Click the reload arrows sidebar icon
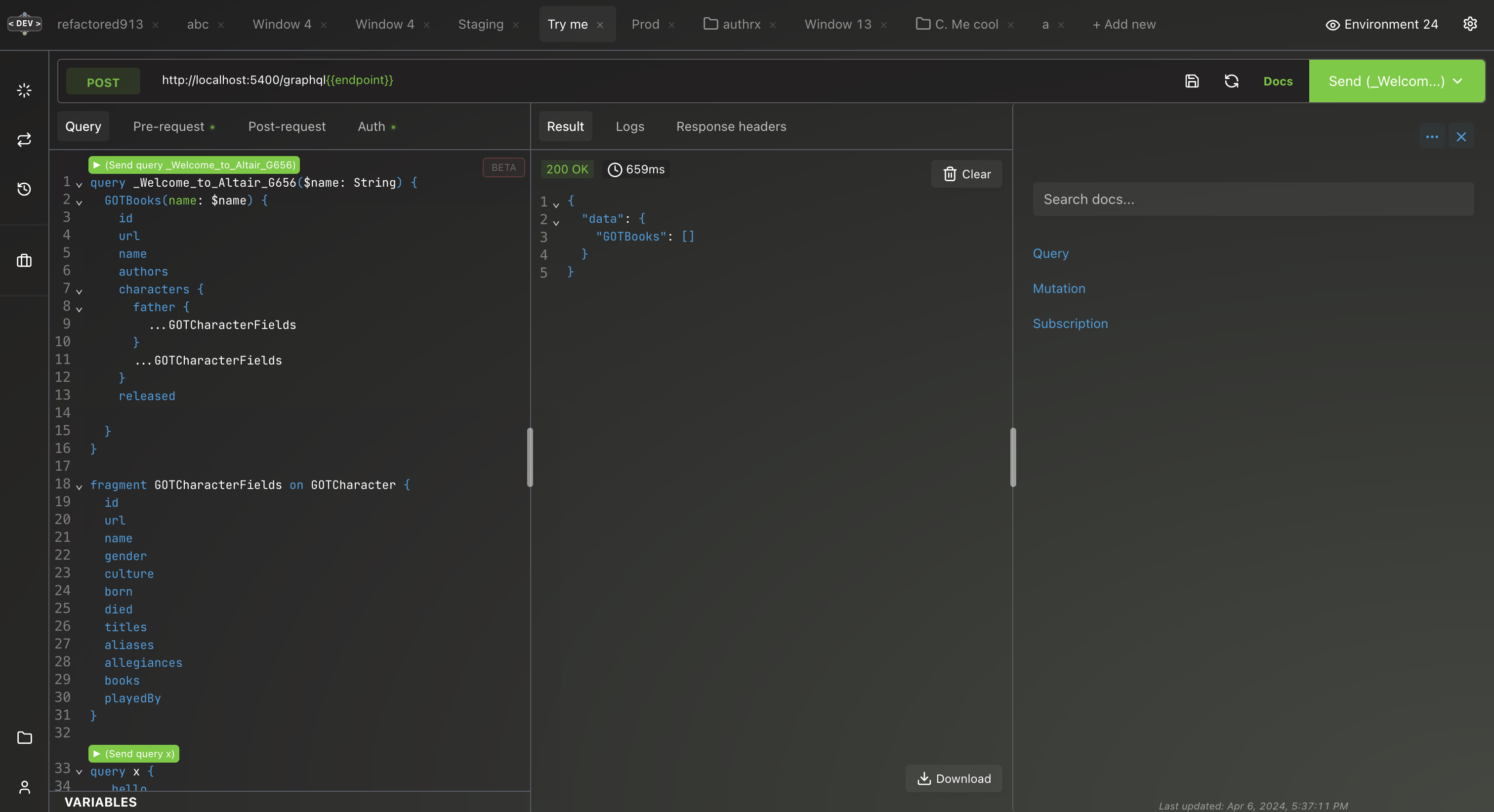Viewport: 1494px width, 812px height. [x=24, y=140]
